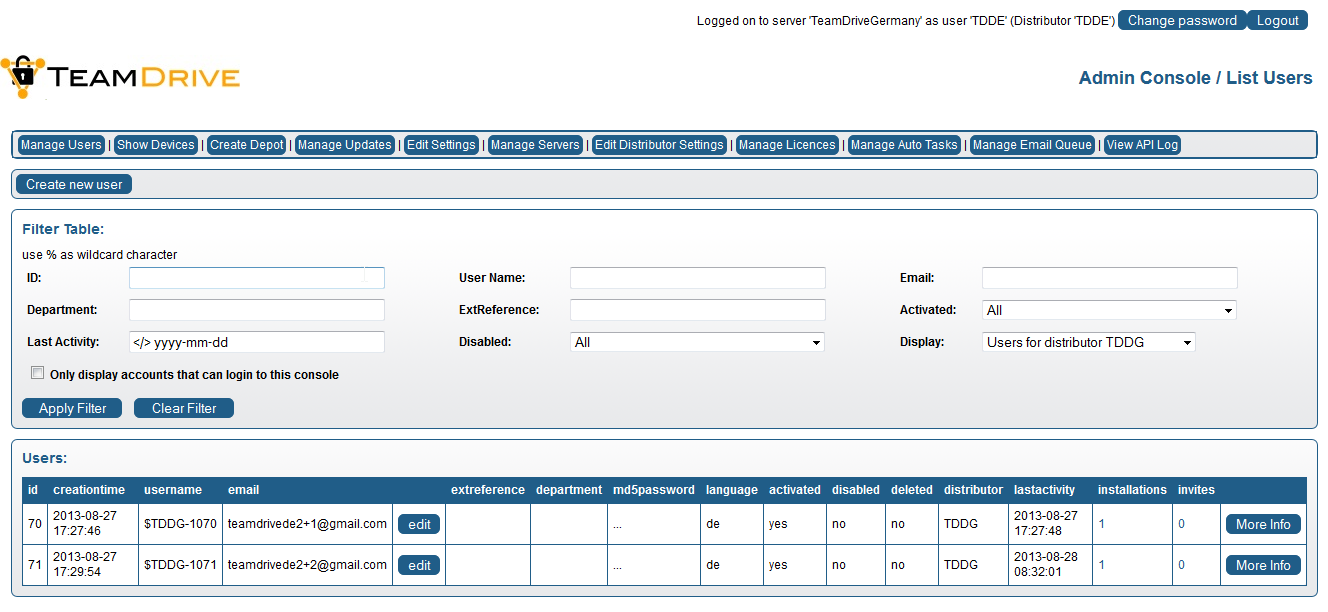1328x612 pixels.
Task: Focus the ID filter field
Action: pyautogui.click(x=257, y=278)
